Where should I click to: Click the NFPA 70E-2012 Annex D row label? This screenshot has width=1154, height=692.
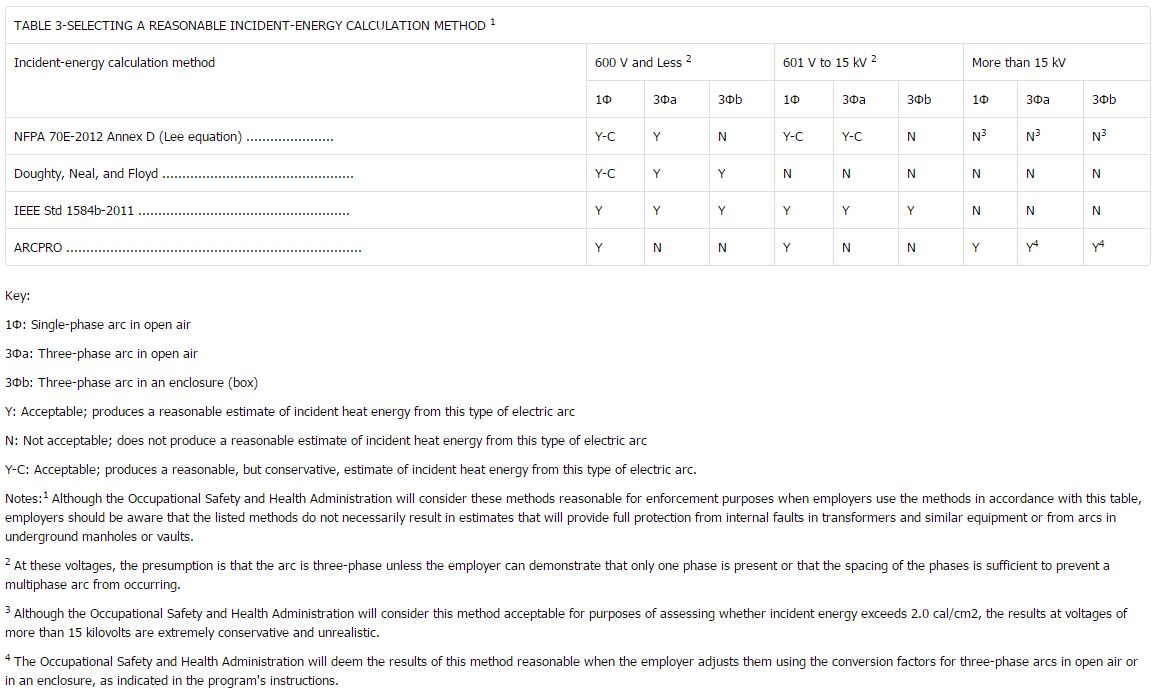tap(128, 137)
